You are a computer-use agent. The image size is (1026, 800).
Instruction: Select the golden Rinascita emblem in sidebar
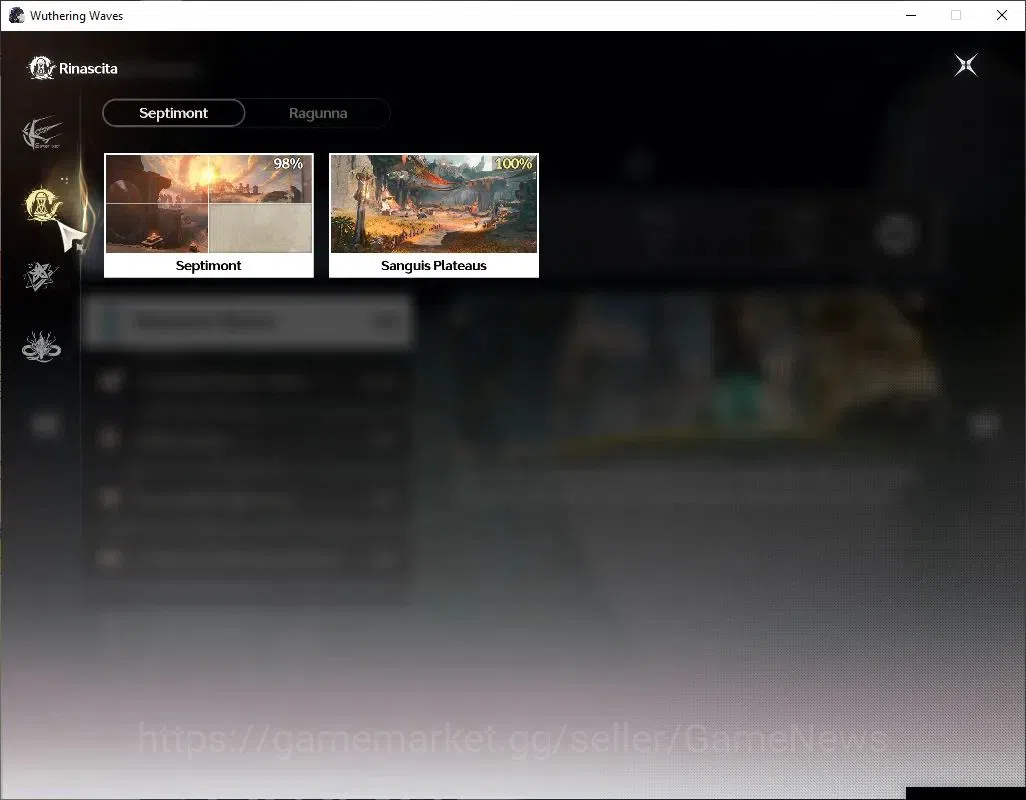(42, 205)
